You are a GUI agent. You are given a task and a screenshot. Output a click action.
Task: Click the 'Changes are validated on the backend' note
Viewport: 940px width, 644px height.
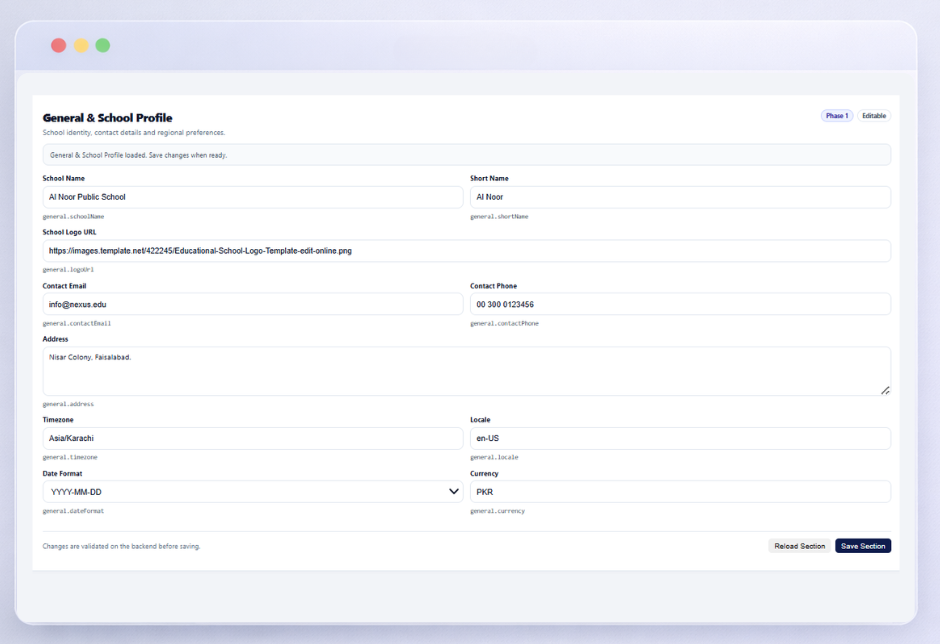(121, 546)
